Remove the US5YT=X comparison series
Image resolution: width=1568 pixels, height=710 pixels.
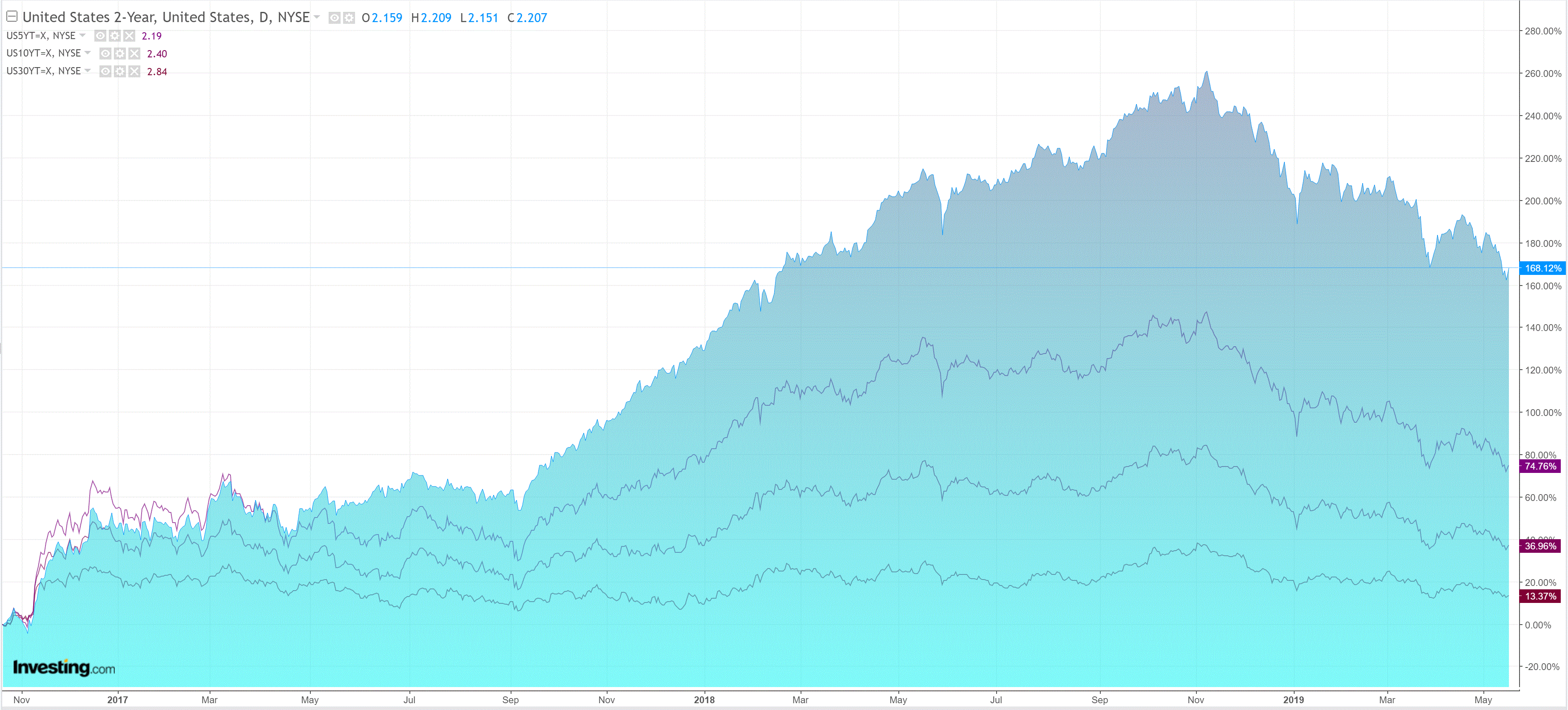129,36
